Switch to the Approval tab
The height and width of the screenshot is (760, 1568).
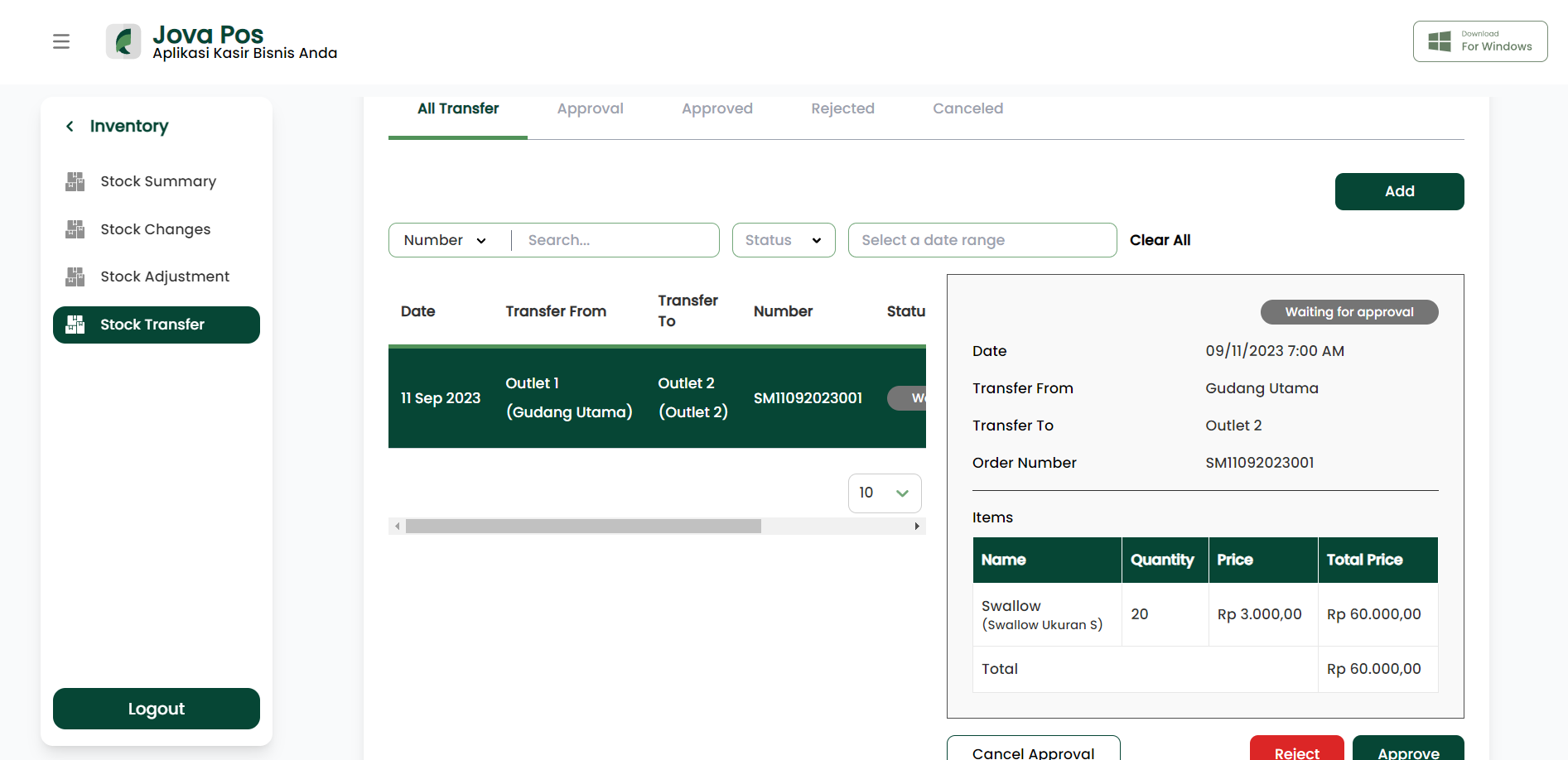(591, 109)
